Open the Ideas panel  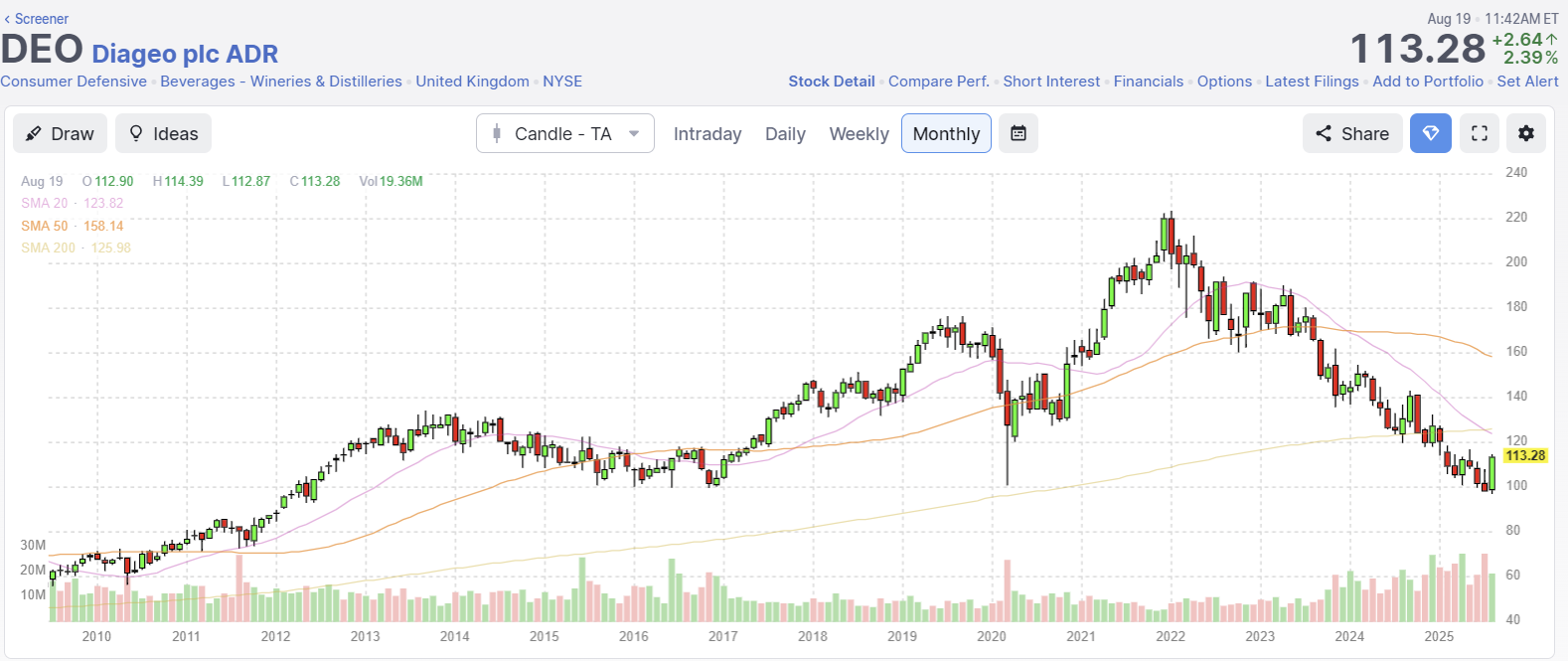pos(164,133)
